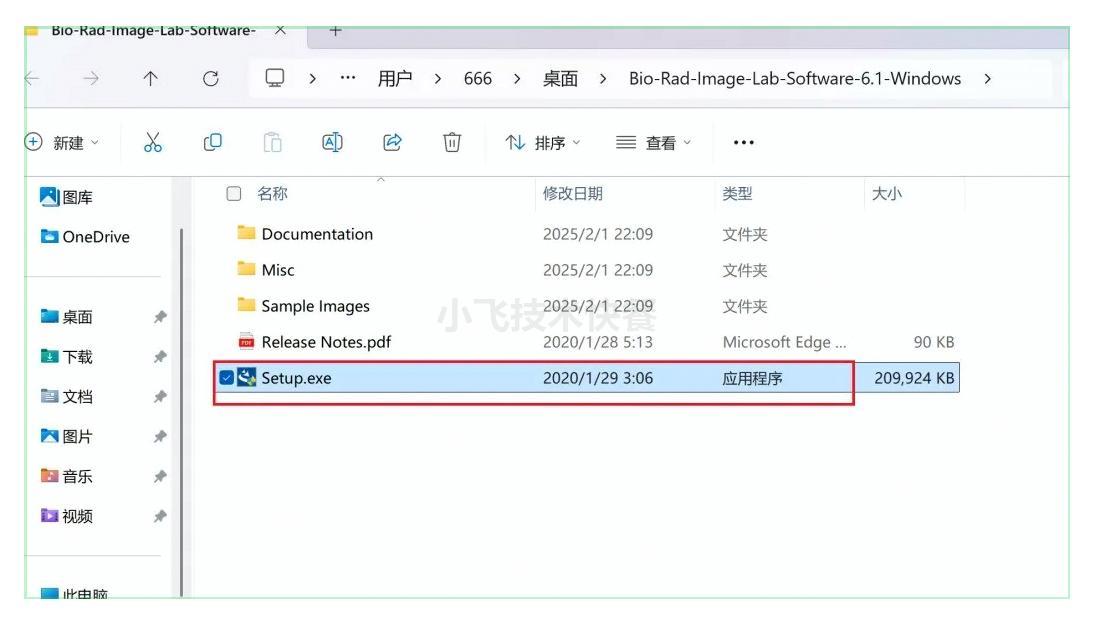Open the 查看 view dropdown
Image resolution: width=1094 pixels, height=626 pixels.
point(654,142)
